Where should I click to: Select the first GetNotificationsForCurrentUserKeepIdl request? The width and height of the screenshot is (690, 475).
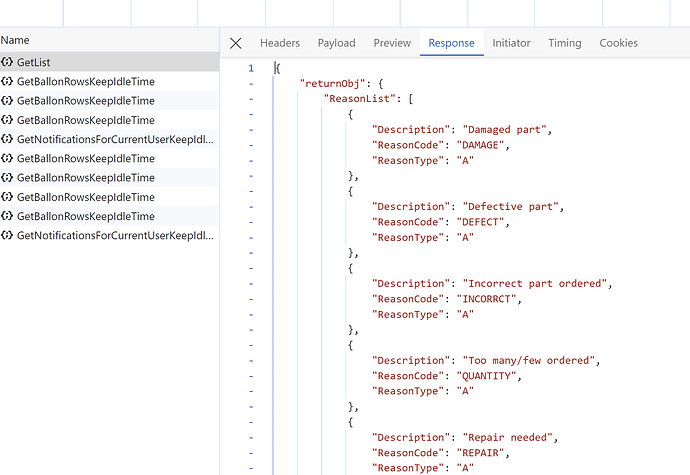pyautogui.click(x=114, y=139)
